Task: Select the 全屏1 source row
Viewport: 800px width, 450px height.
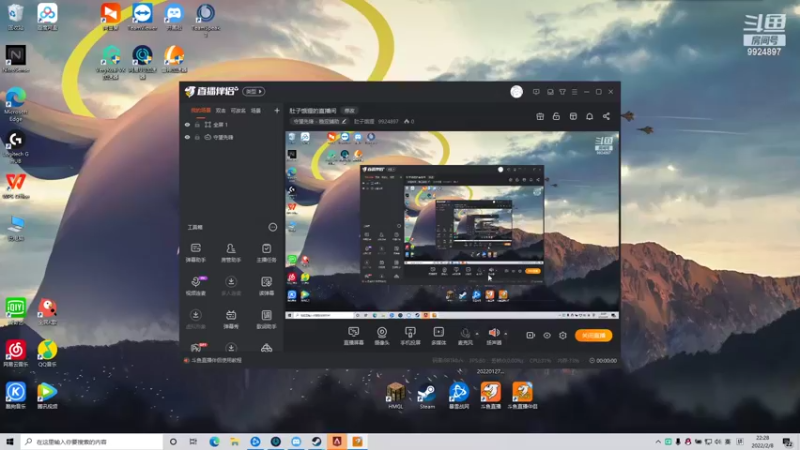Action: [232, 124]
